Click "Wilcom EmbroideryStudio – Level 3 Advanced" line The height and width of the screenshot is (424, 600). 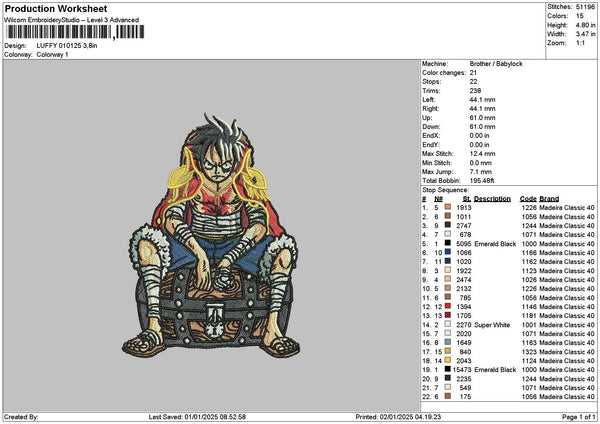pos(72,20)
